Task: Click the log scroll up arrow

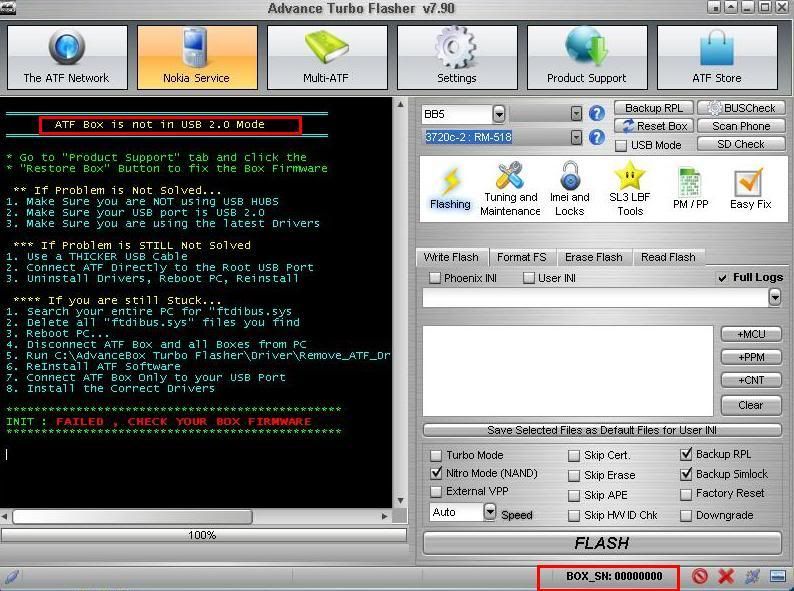Action: pyautogui.click(x=400, y=104)
